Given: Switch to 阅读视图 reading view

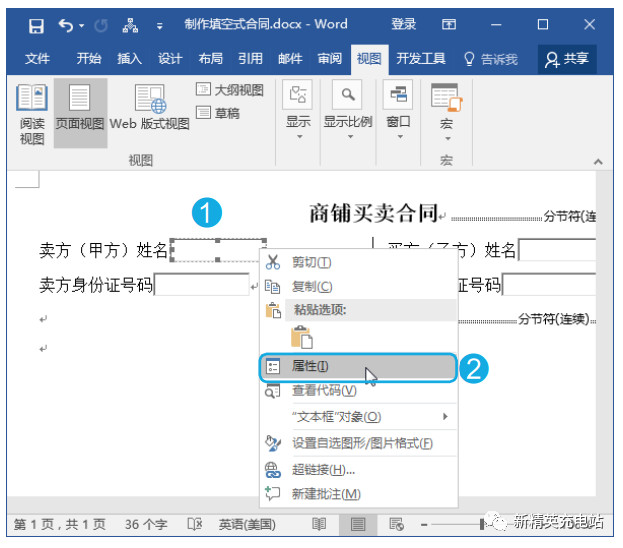Looking at the screenshot, I should pyautogui.click(x=32, y=114).
